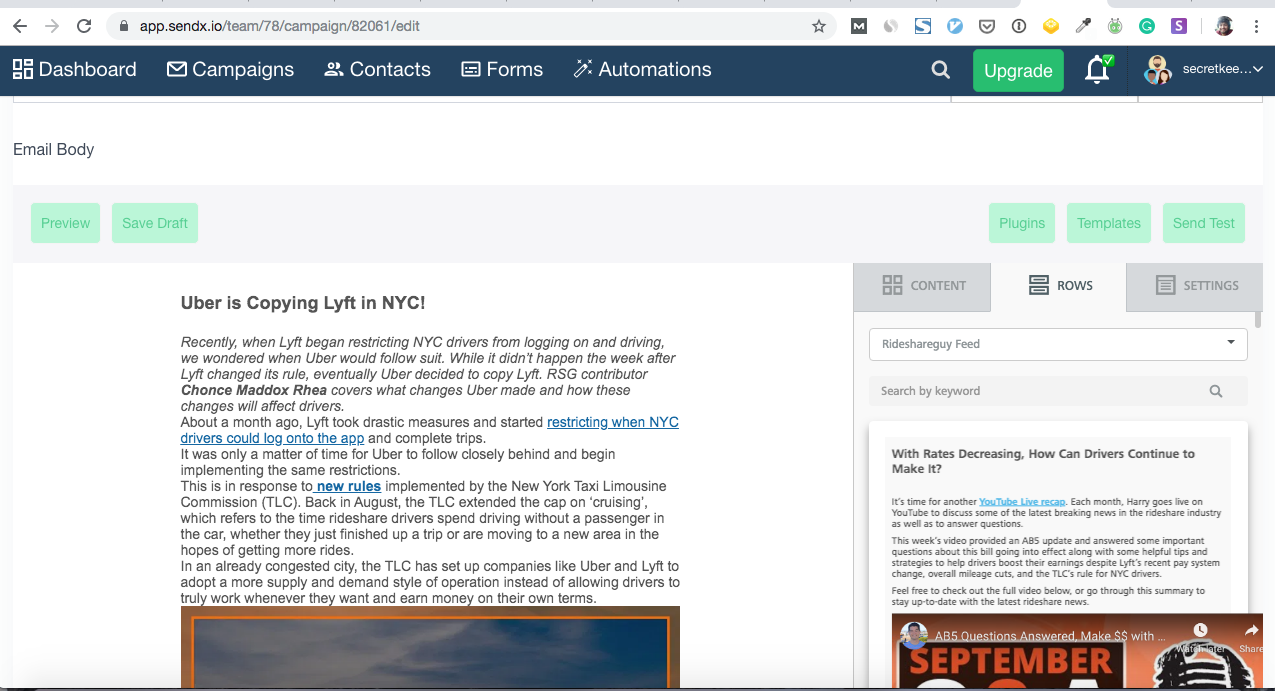Click the green robot extension icon
This screenshot has height=691, width=1275.
point(1115,26)
